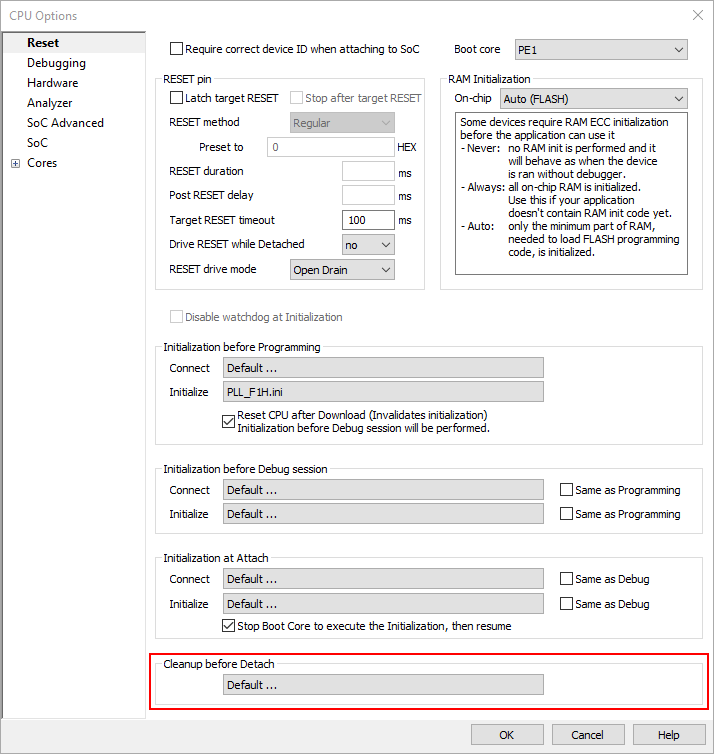Select the Analyzer tree item
Screen dimensions: 714x754
point(49,103)
